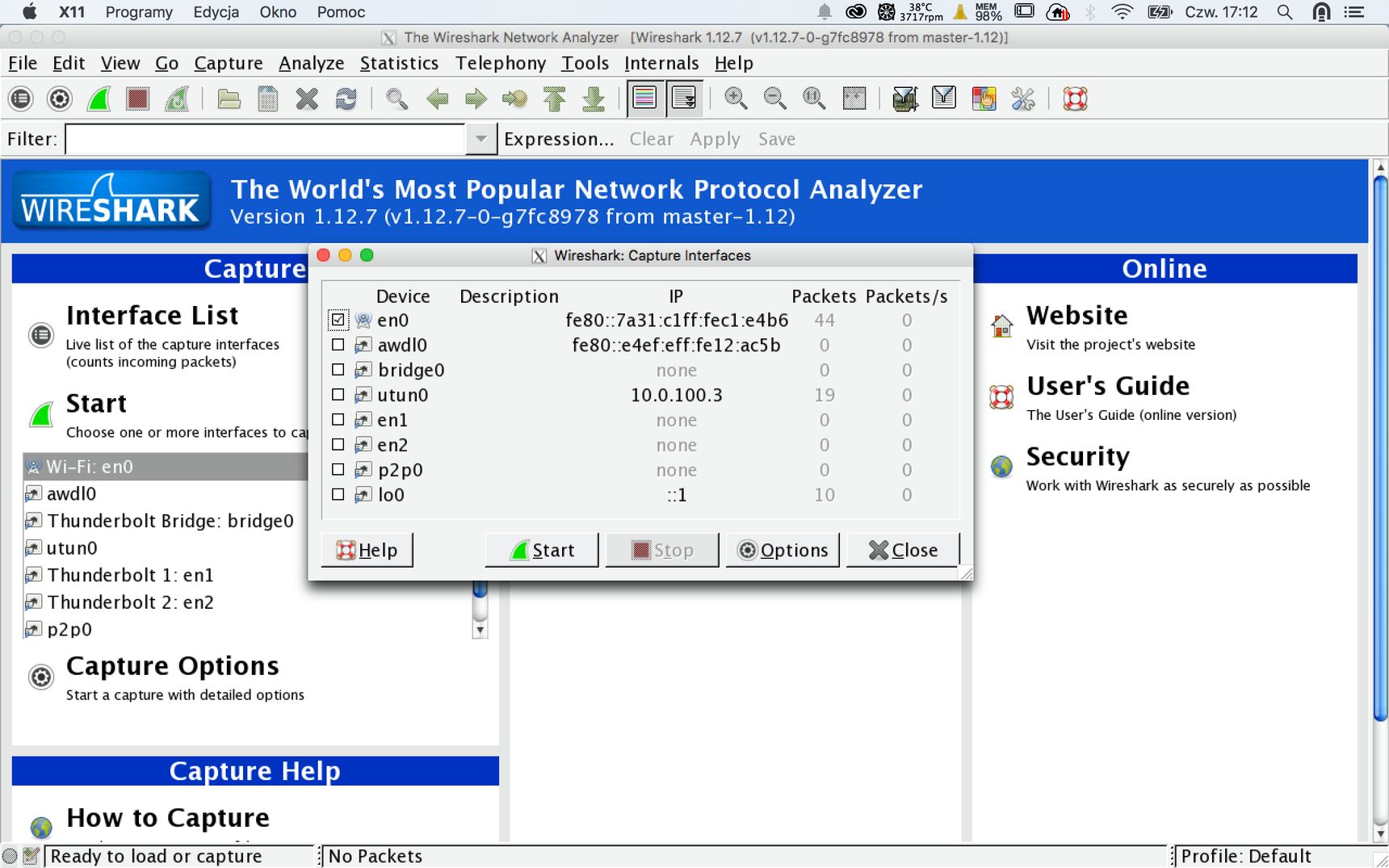Viewport: 1389px width, 868px height.
Task: Check the awdl0 interface checkbox
Action: click(x=338, y=345)
